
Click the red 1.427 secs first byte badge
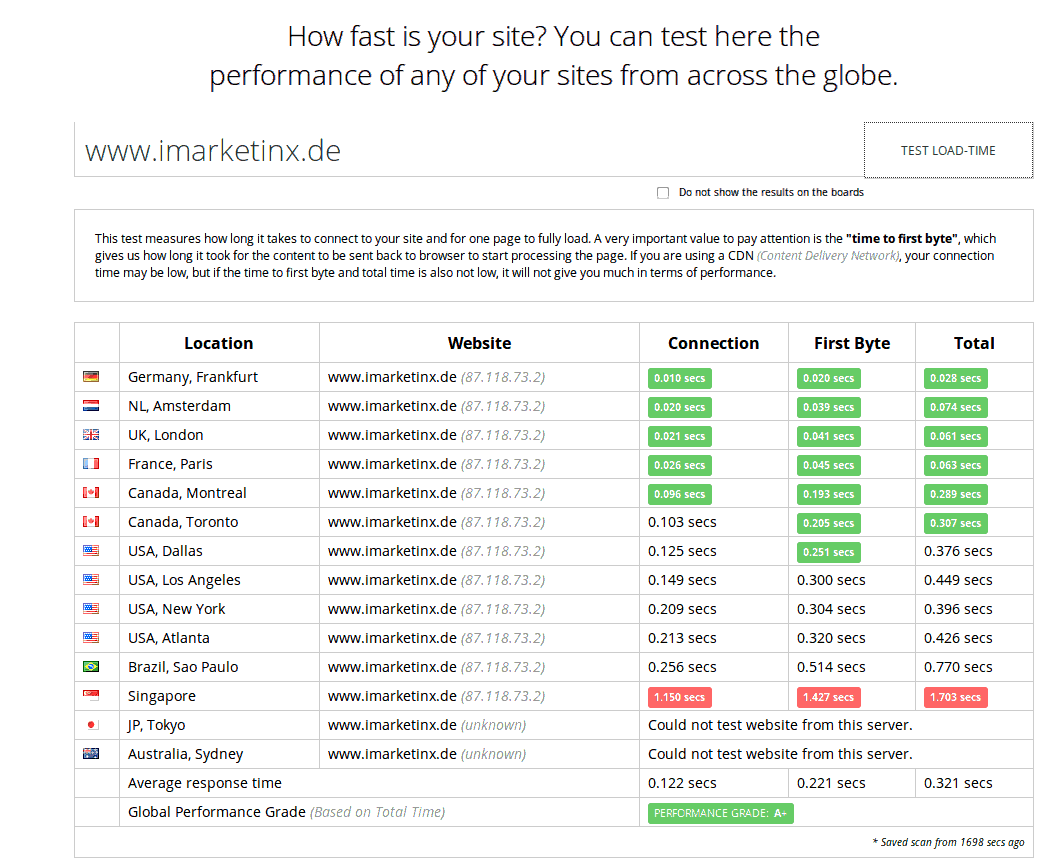click(x=828, y=697)
